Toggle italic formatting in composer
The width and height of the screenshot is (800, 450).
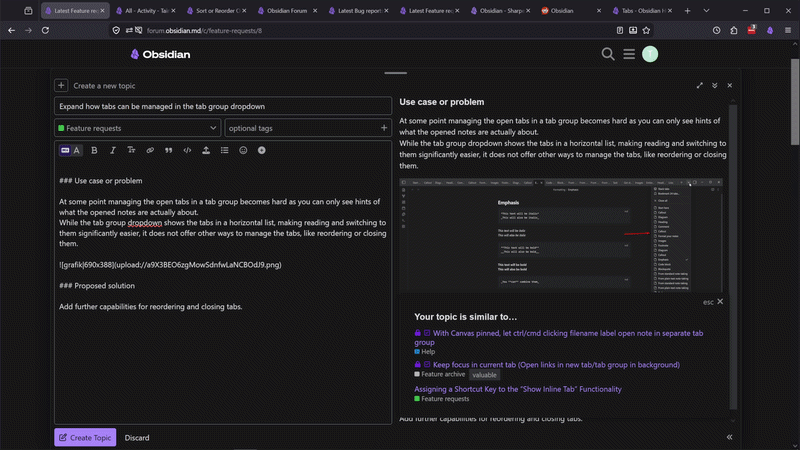113,151
